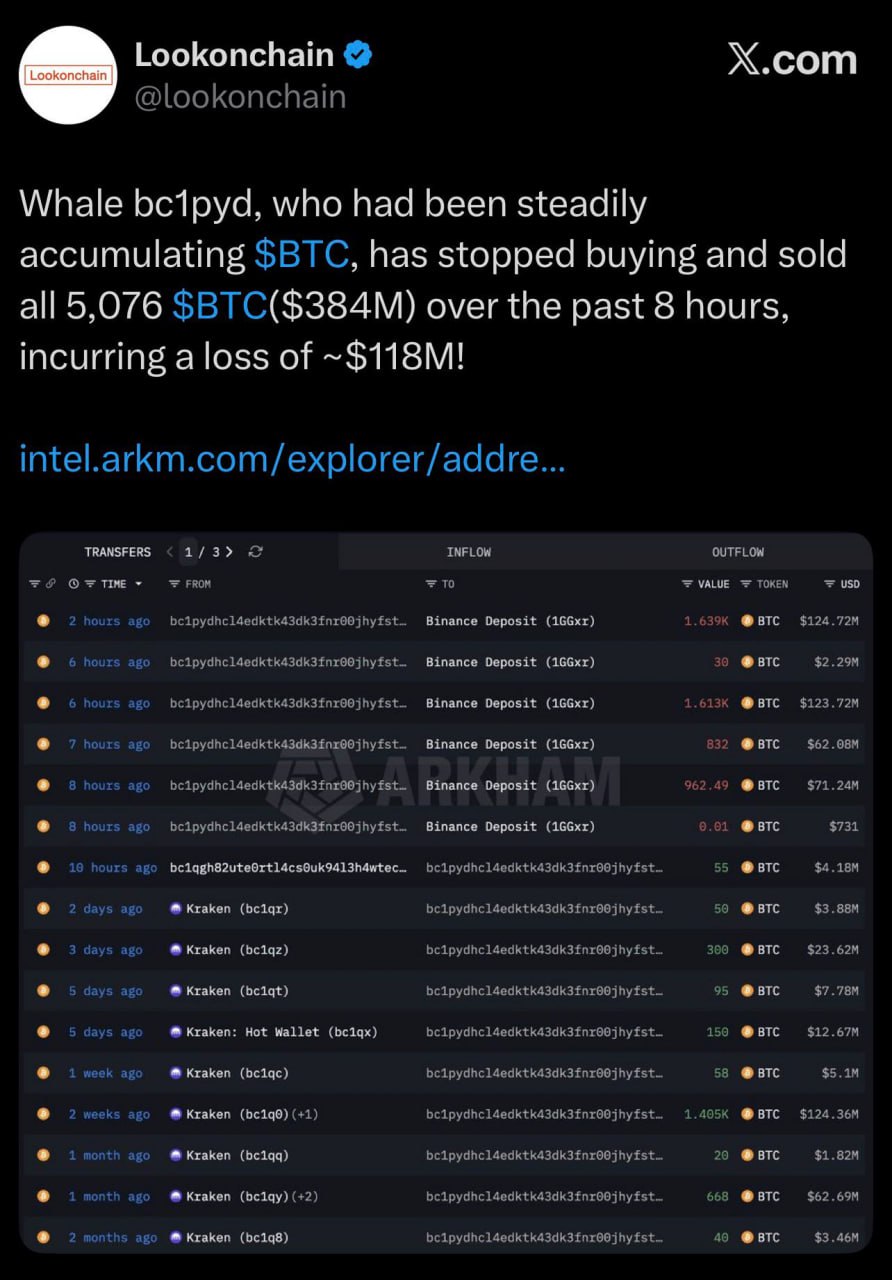Viewport: 892px width, 1280px height.
Task: Click the first $BTC cashtag
Action: click(x=301, y=254)
